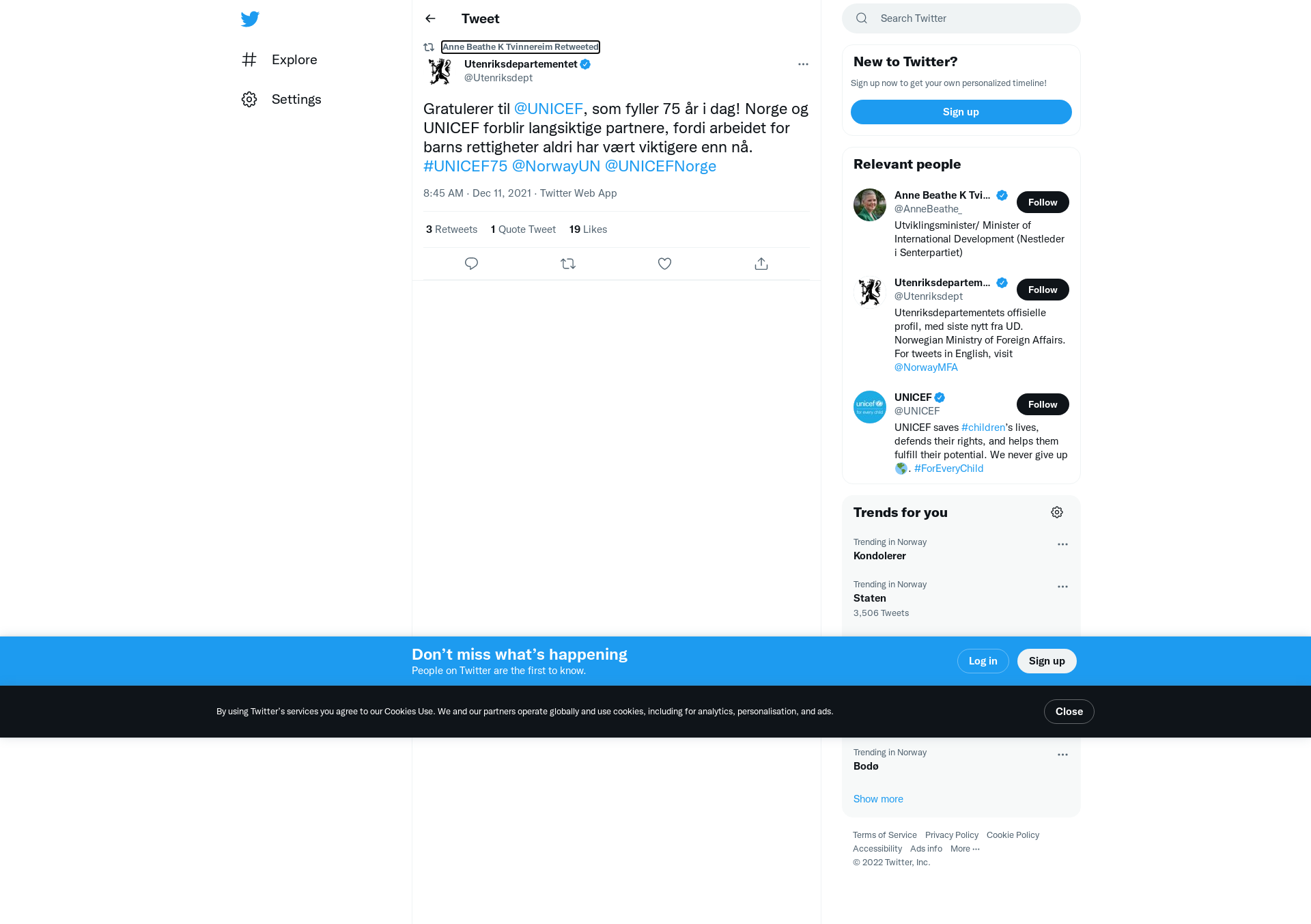This screenshot has width=1311, height=924.
Task: Open the Explore hashtag icon in the sidebar
Action: 249,59
